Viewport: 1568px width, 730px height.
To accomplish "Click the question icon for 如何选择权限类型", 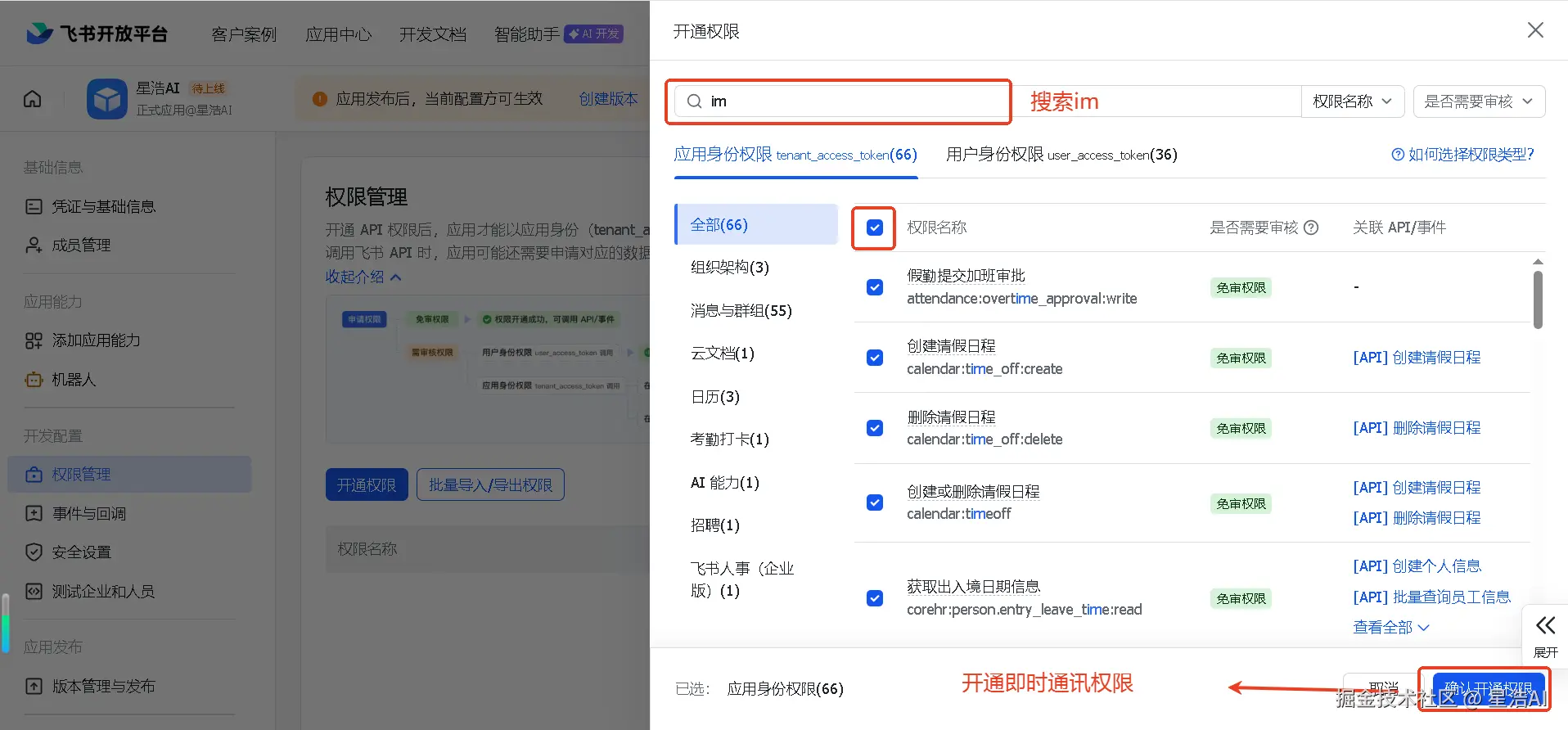I will (x=1398, y=155).
